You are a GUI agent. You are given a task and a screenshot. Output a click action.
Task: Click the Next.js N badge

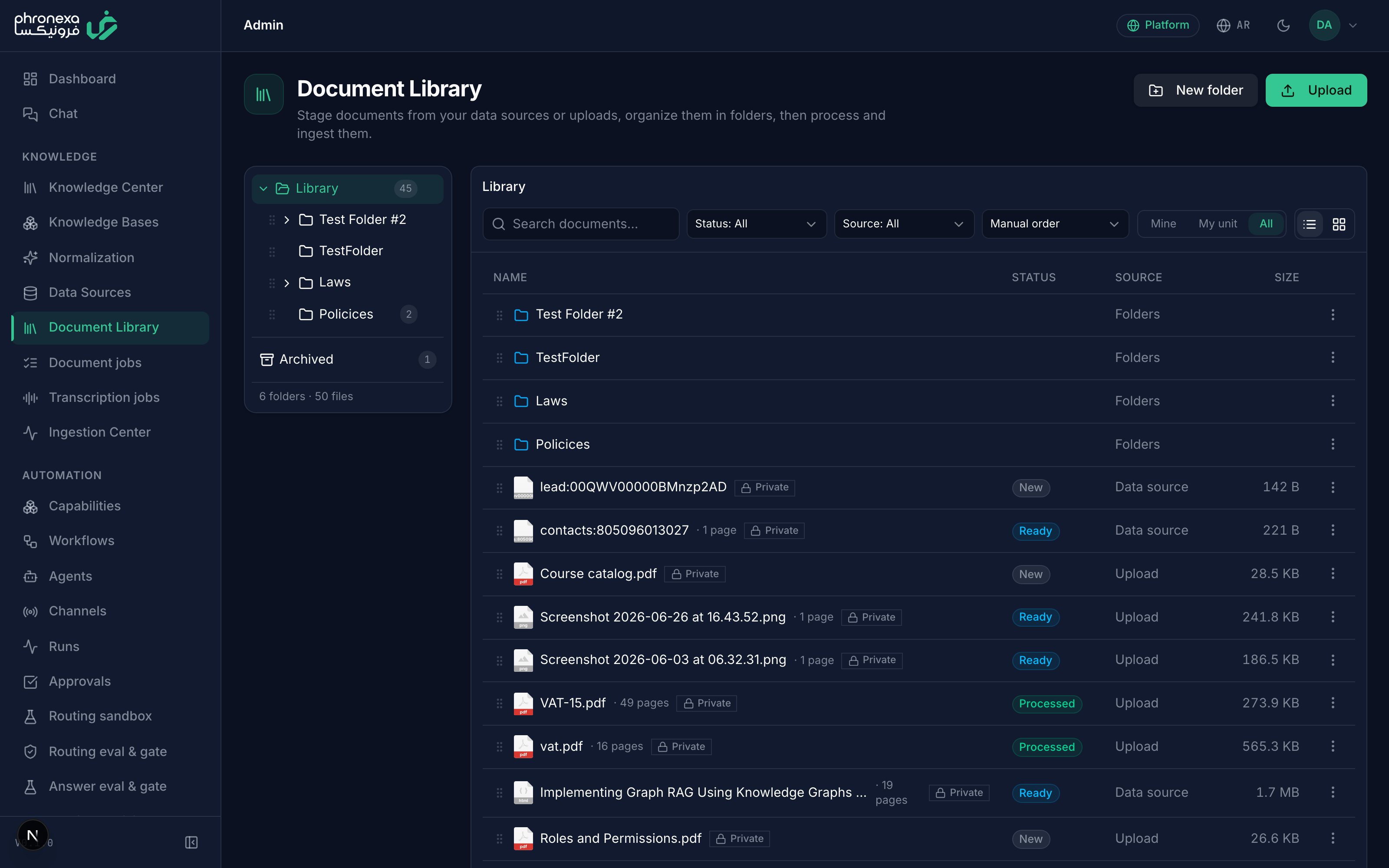pyautogui.click(x=33, y=835)
